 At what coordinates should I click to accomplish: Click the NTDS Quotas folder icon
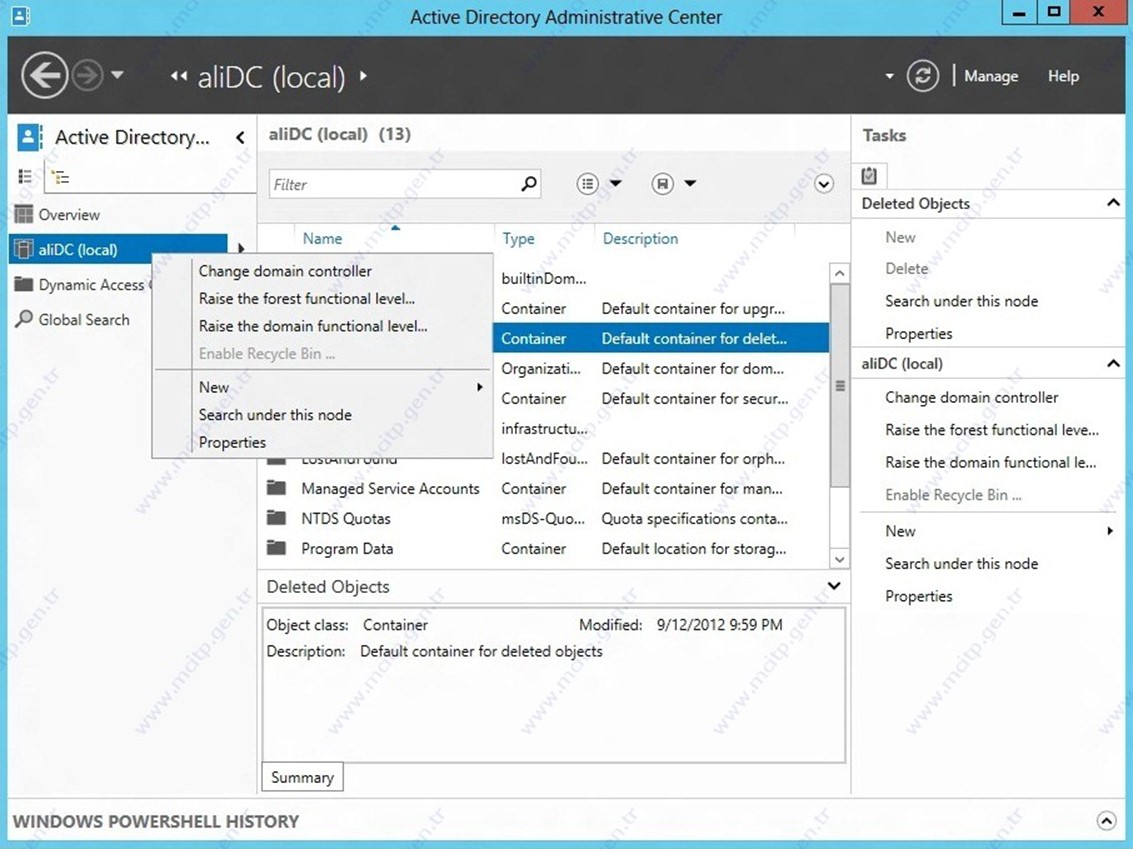[x=276, y=517]
